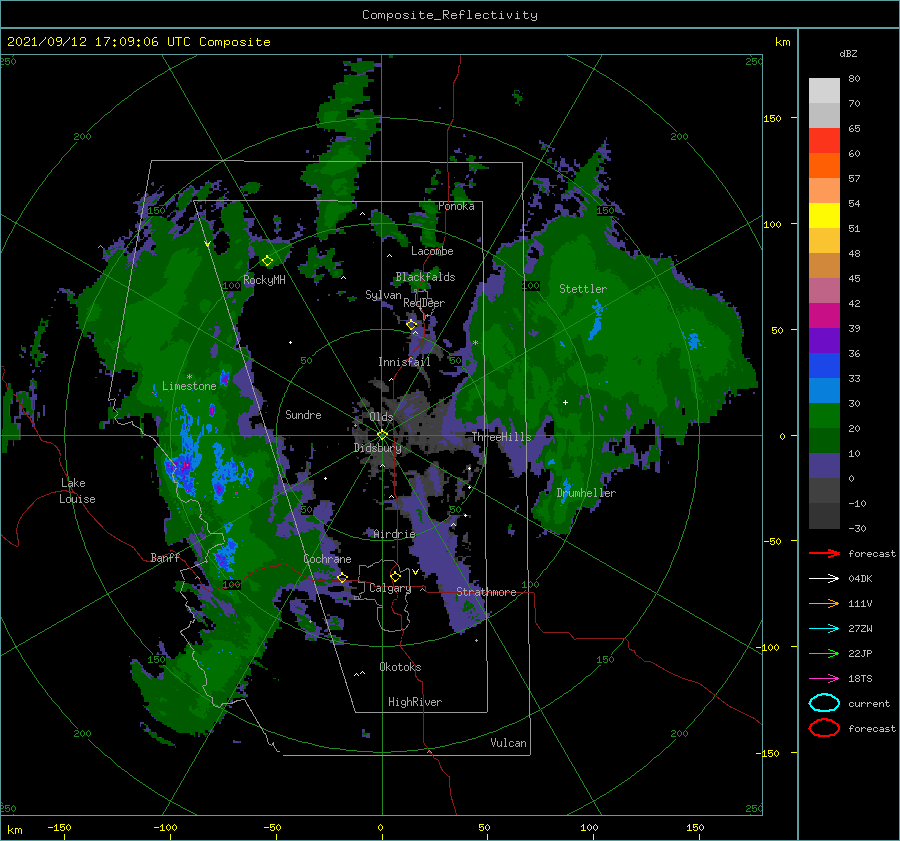Click the Limestone label

click(189, 386)
